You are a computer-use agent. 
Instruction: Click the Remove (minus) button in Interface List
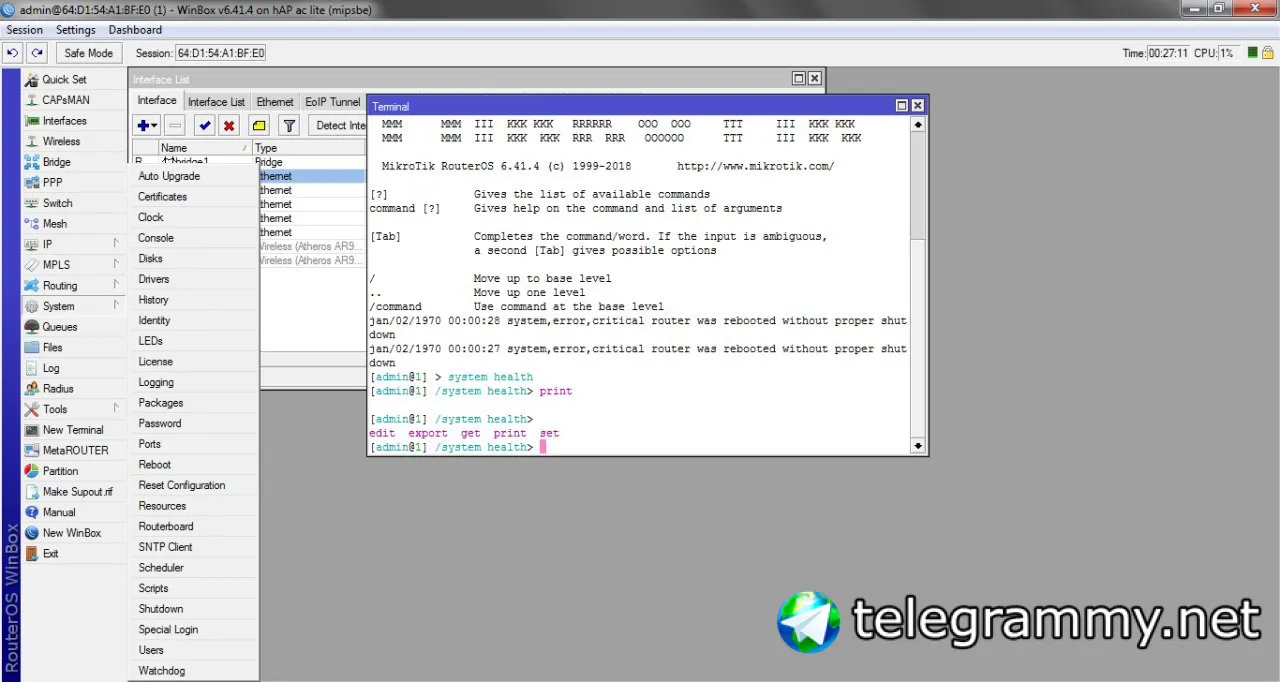point(175,125)
